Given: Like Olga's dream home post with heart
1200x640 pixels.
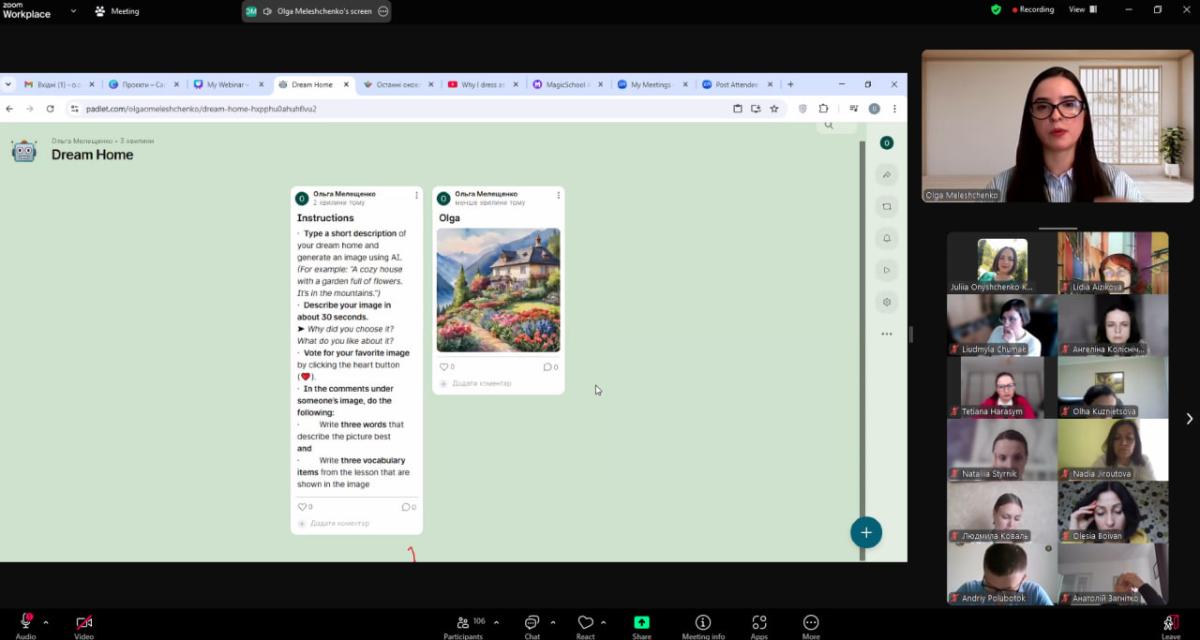Looking at the screenshot, I should click(x=444, y=367).
